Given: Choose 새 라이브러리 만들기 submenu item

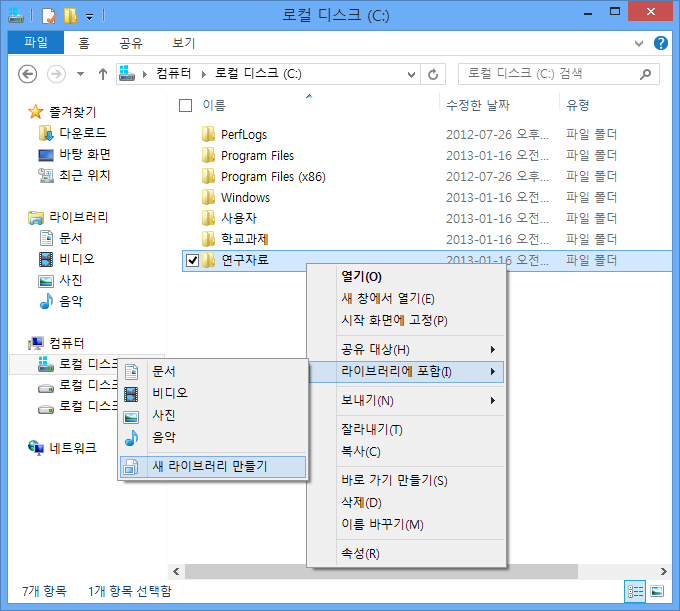Looking at the screenshot, I should point(213,467).
